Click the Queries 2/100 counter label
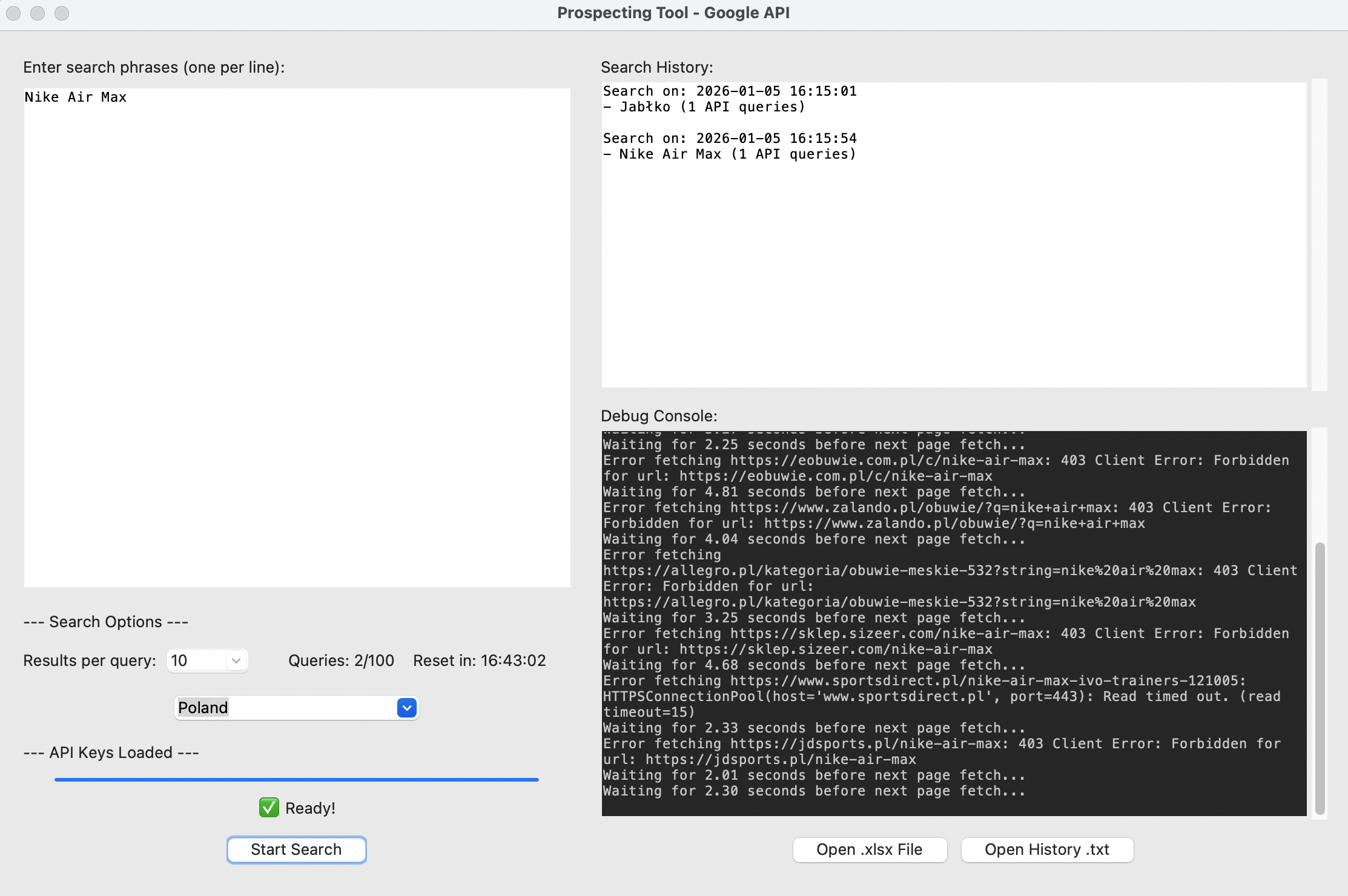 [341, 660]
